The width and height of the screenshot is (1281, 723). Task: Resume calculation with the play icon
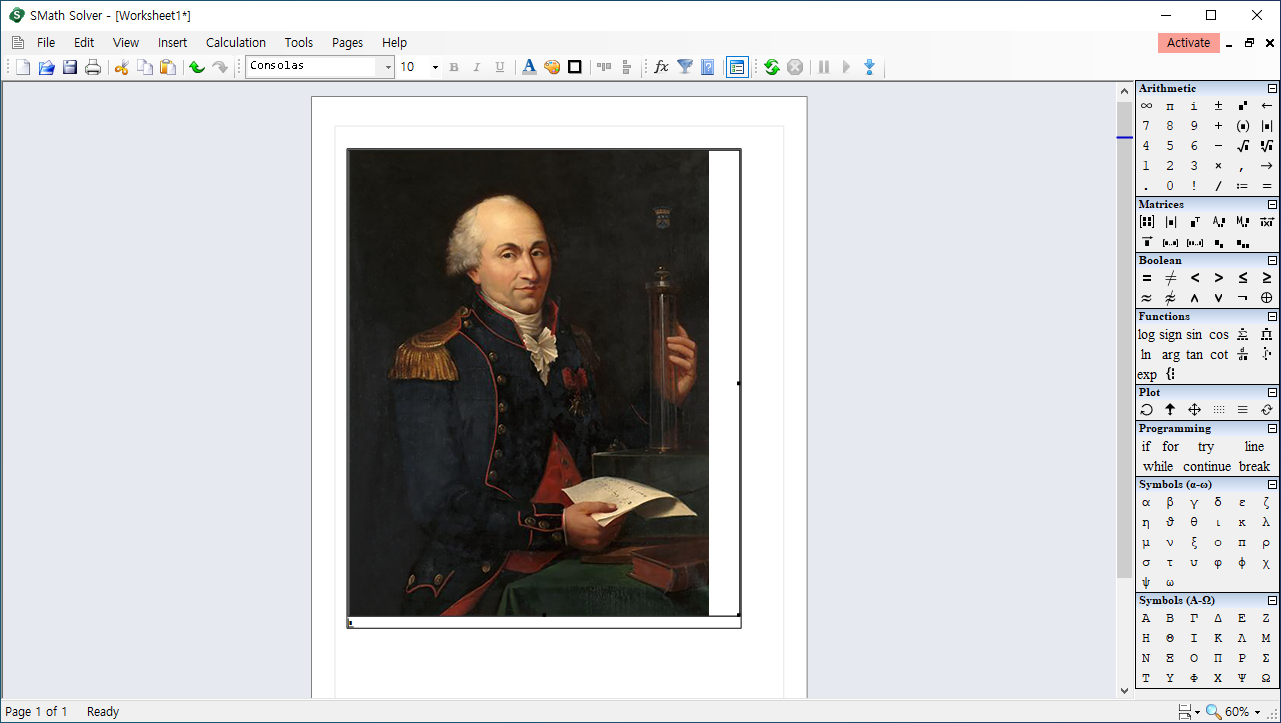pyautogui.click(x=846, y=67)
